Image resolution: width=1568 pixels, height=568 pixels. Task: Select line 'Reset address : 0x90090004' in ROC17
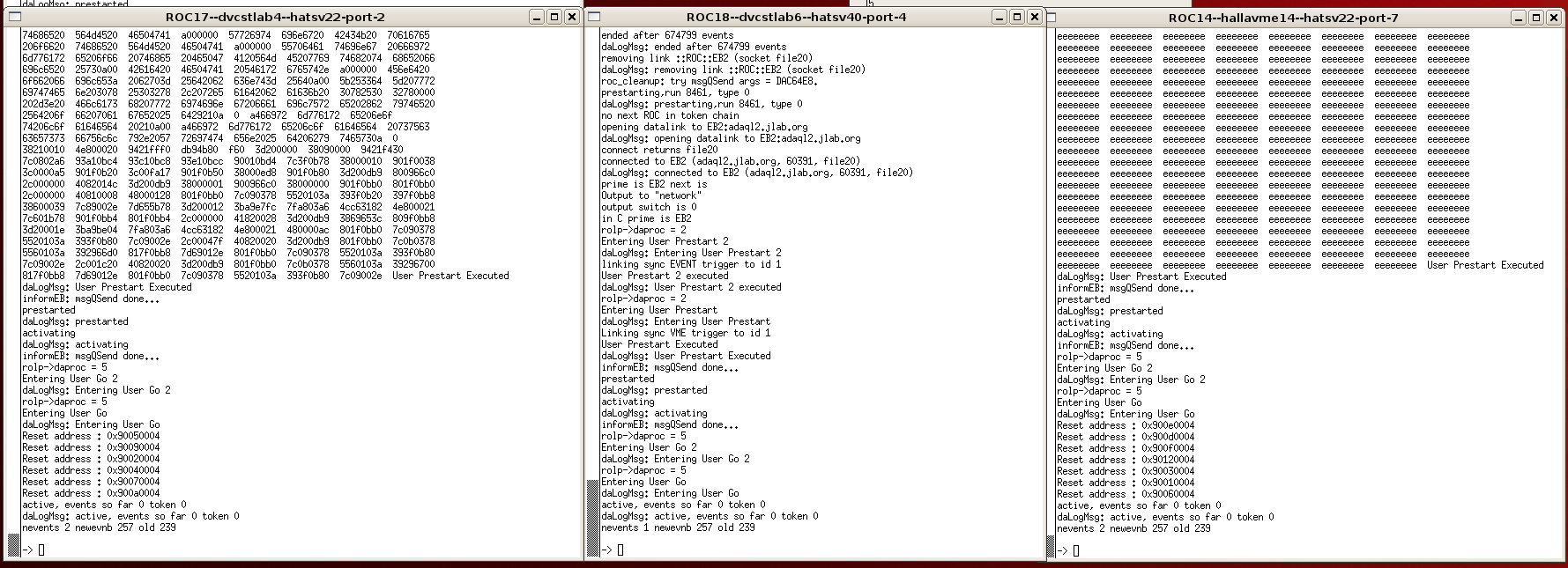point(91,447)
